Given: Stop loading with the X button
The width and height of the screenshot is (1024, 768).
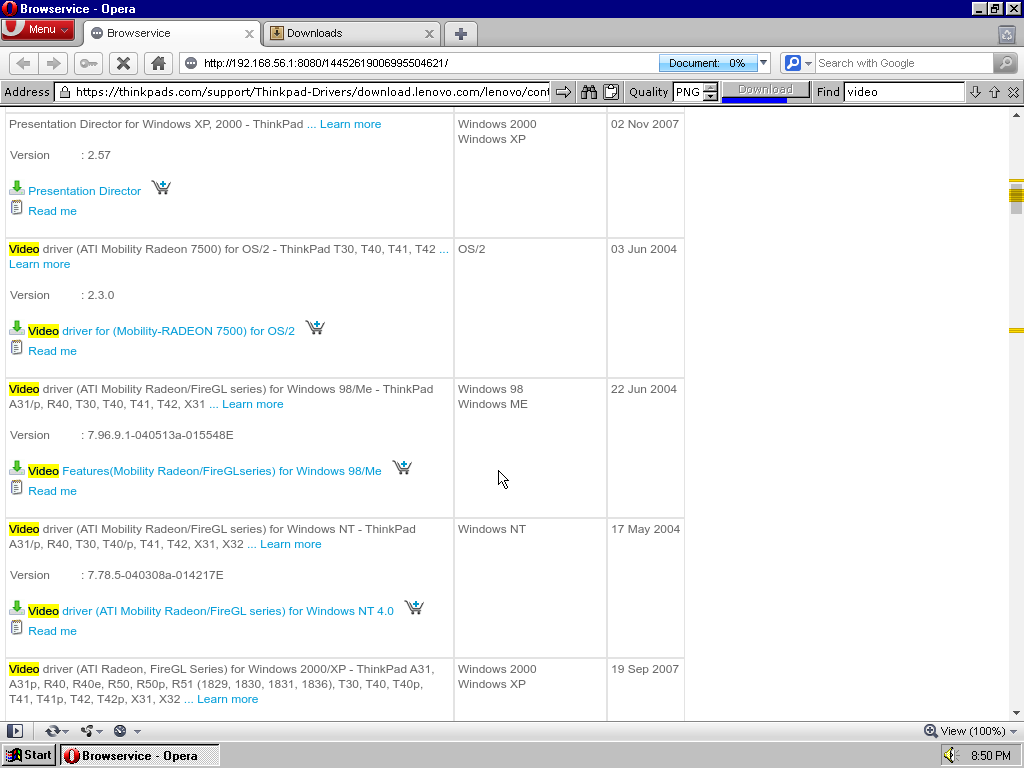Looking at the screenshot, I should point(123,63).
